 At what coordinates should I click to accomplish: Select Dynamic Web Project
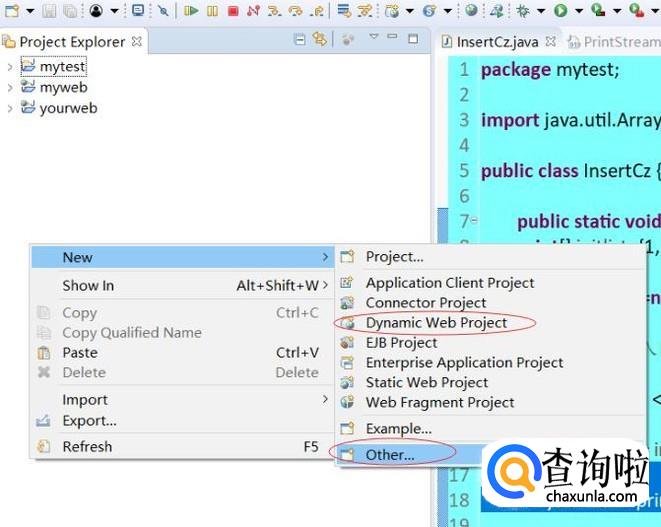pyautogui.click(x=491, y=323)
